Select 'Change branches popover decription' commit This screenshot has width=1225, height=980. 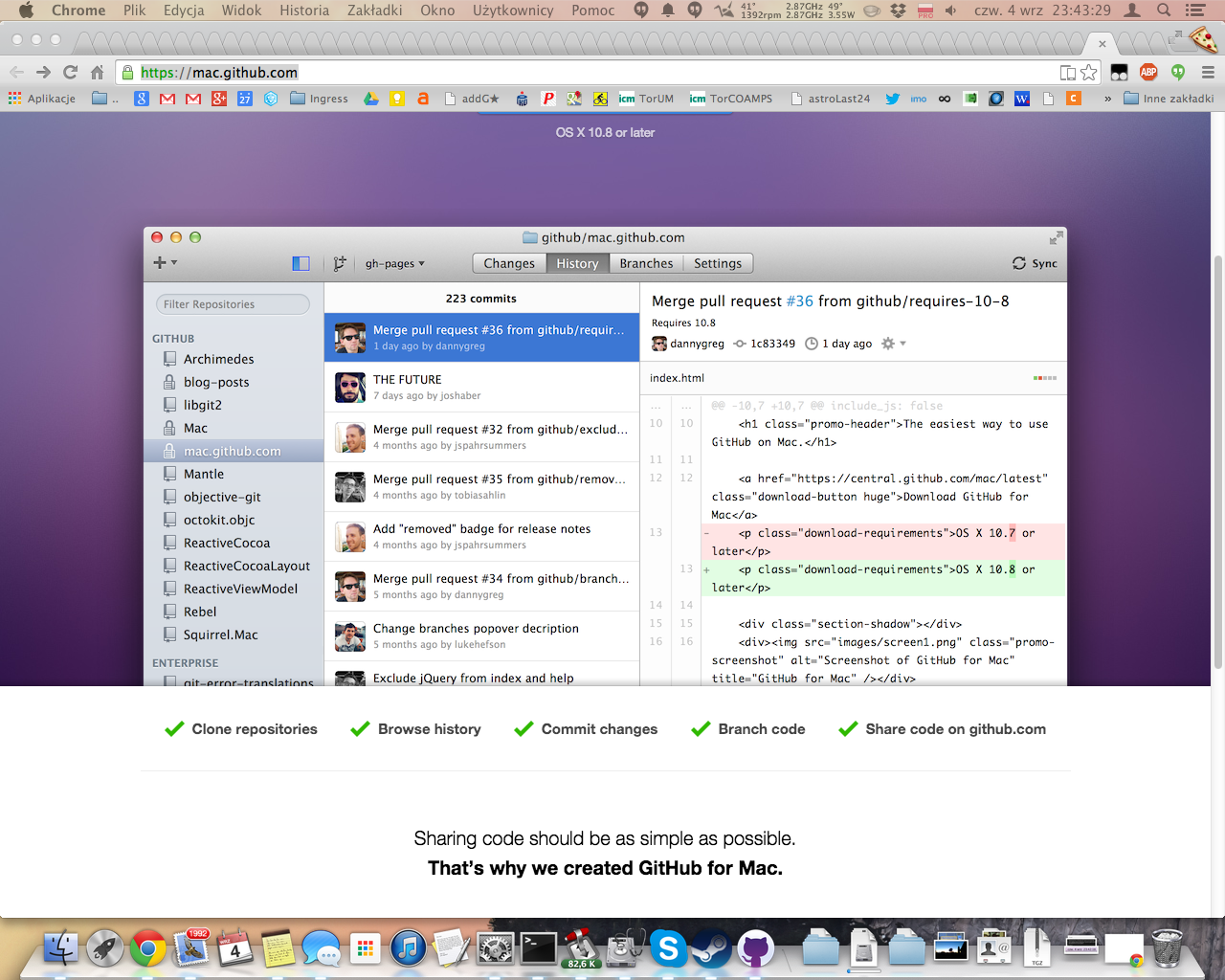[481, 636]
